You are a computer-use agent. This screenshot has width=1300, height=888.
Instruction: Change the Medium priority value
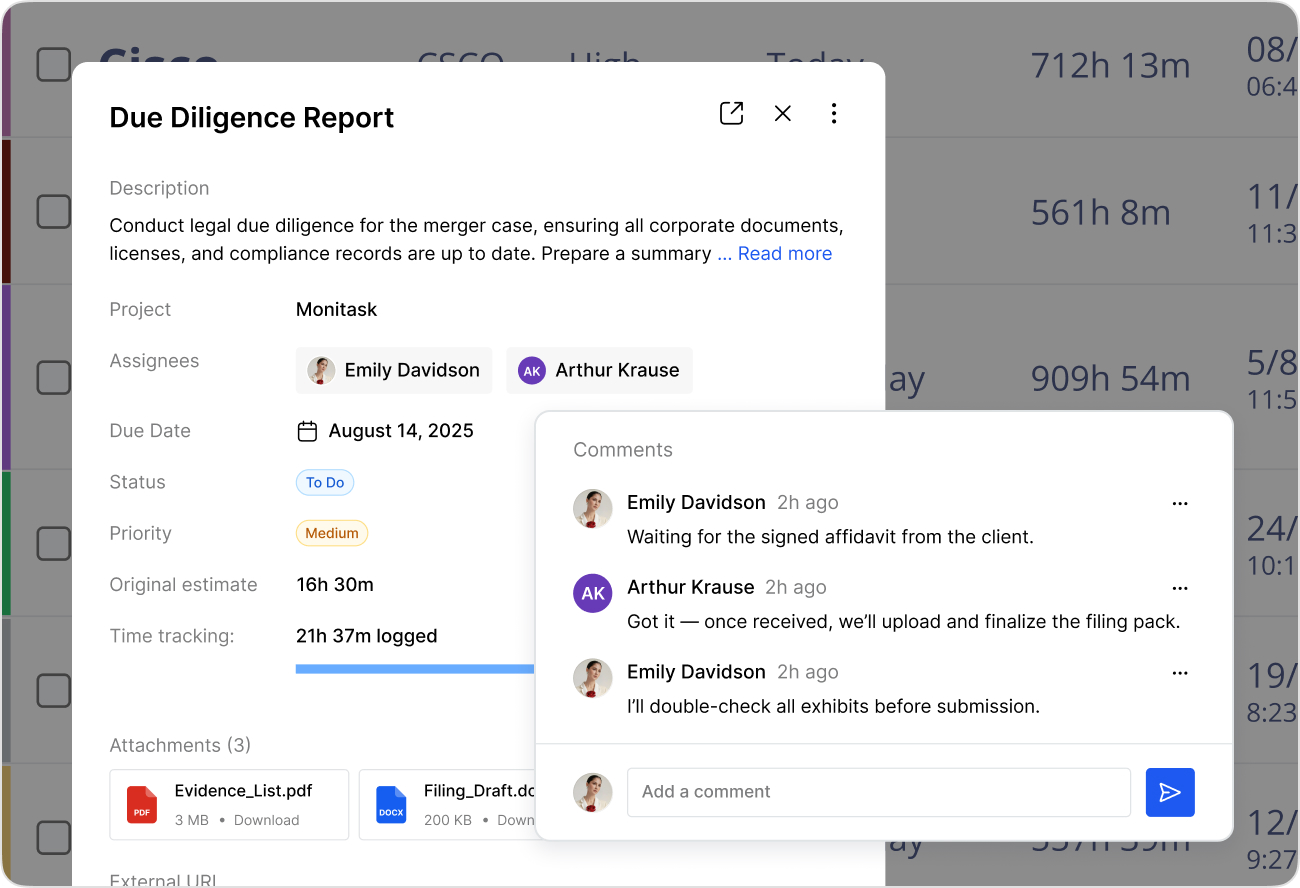click(331, 533)
